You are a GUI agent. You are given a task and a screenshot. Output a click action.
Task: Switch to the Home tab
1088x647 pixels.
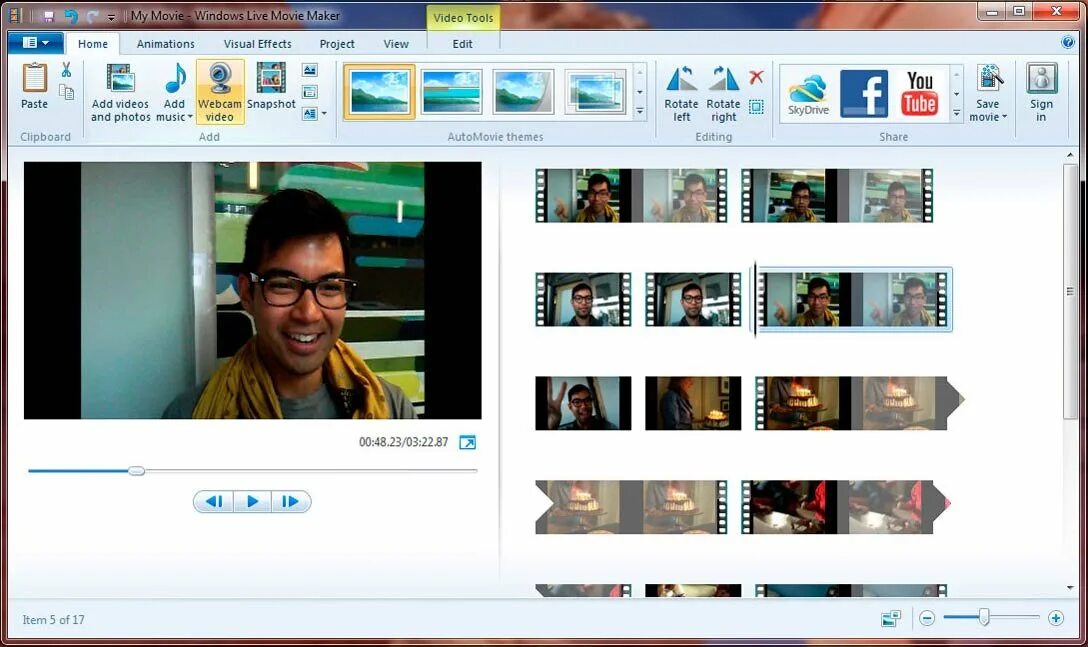tap(92, 44)
